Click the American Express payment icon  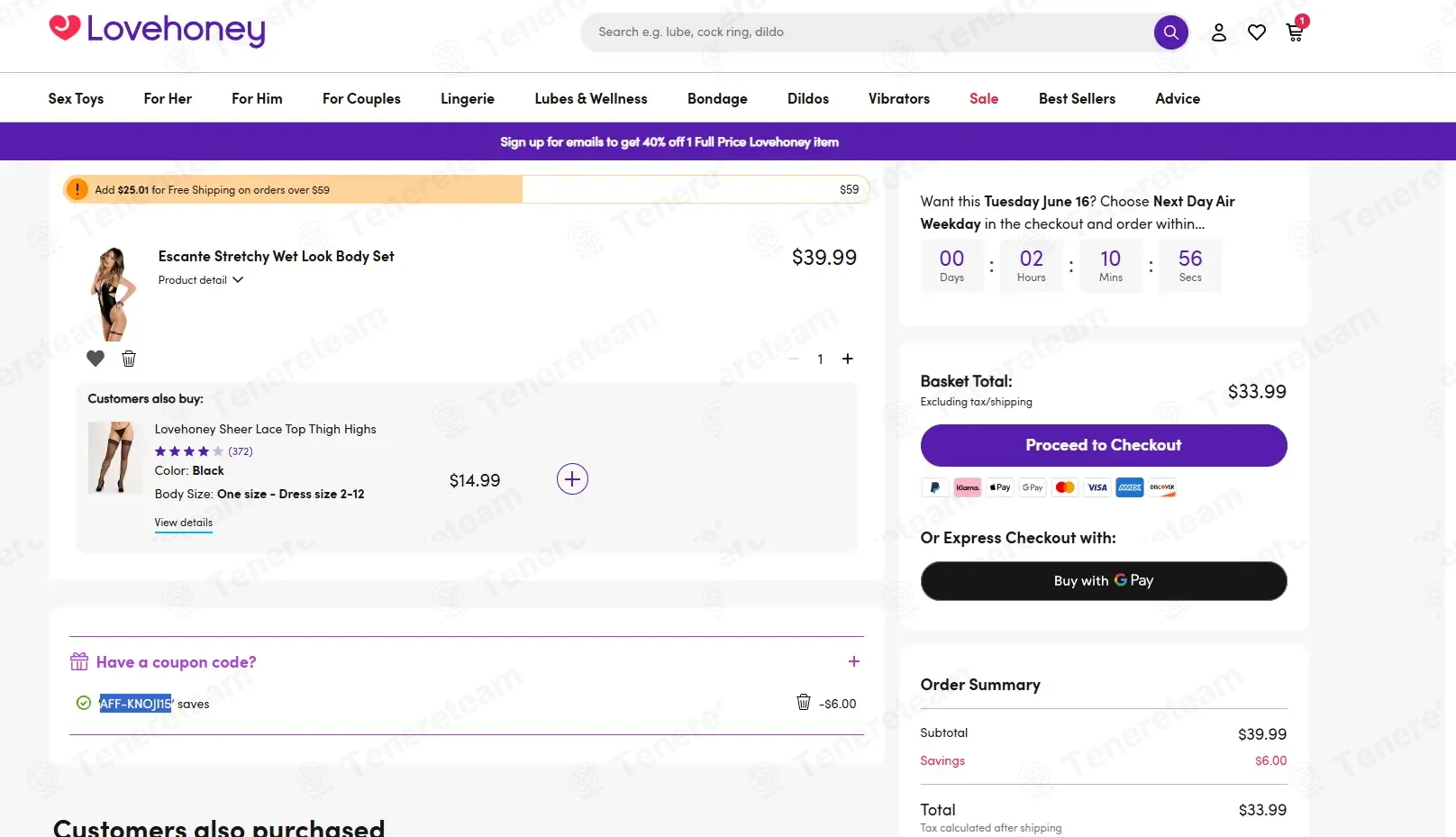point(1130,487)
